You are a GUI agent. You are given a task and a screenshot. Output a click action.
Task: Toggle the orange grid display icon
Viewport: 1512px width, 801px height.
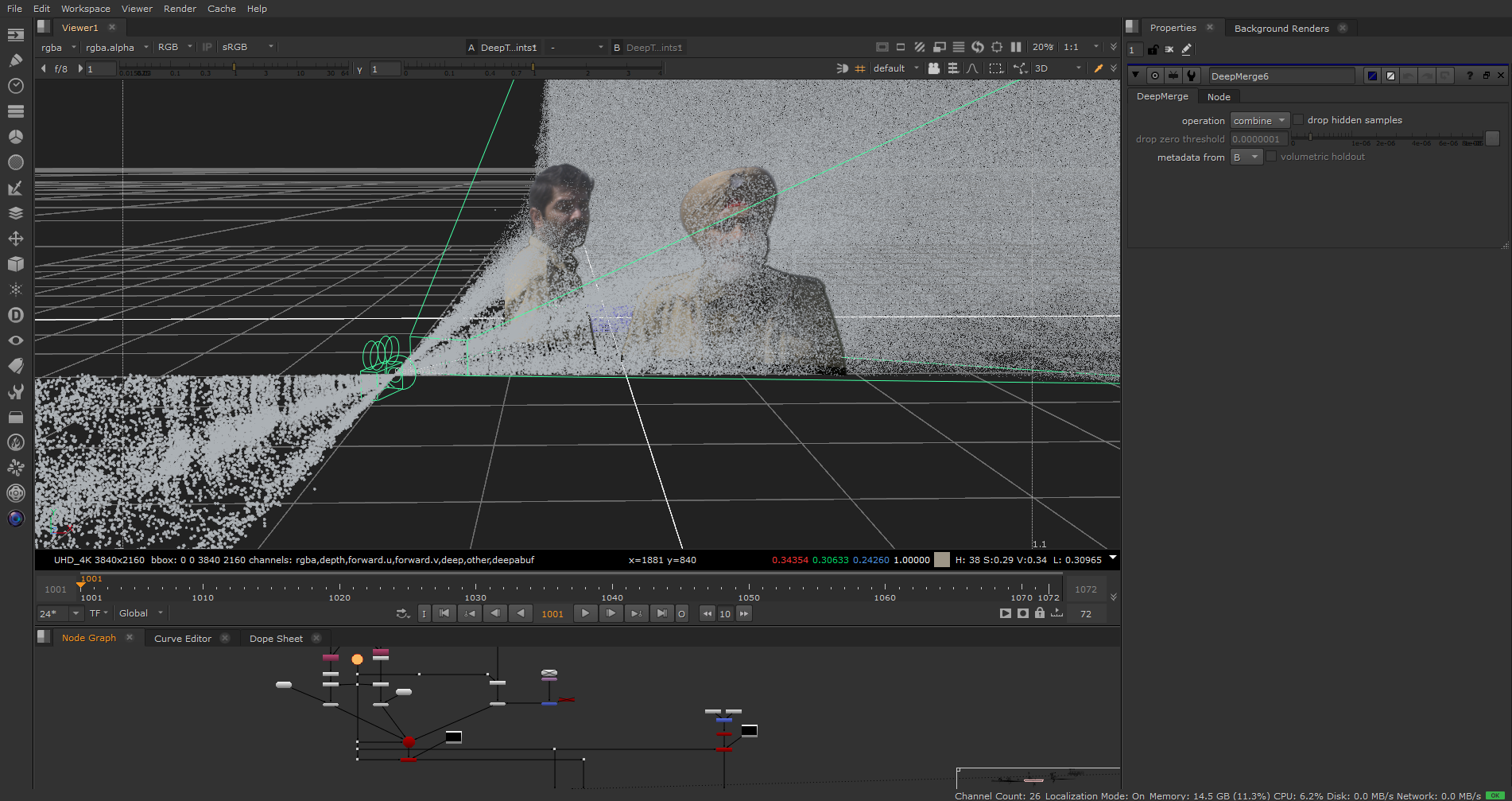pos(859,68)
